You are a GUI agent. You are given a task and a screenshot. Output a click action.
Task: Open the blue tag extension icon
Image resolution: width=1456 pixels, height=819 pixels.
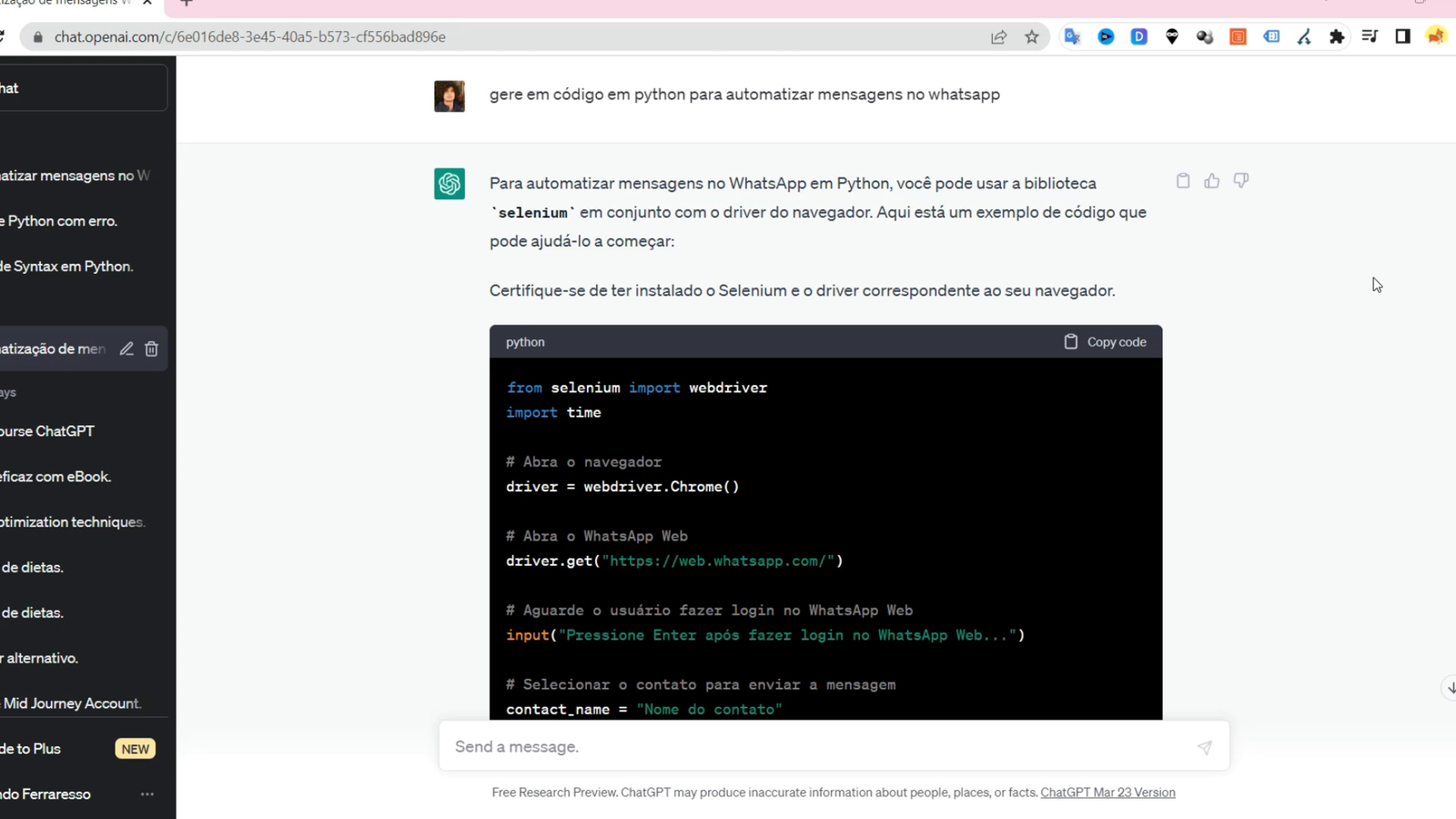click(1271, 37)
